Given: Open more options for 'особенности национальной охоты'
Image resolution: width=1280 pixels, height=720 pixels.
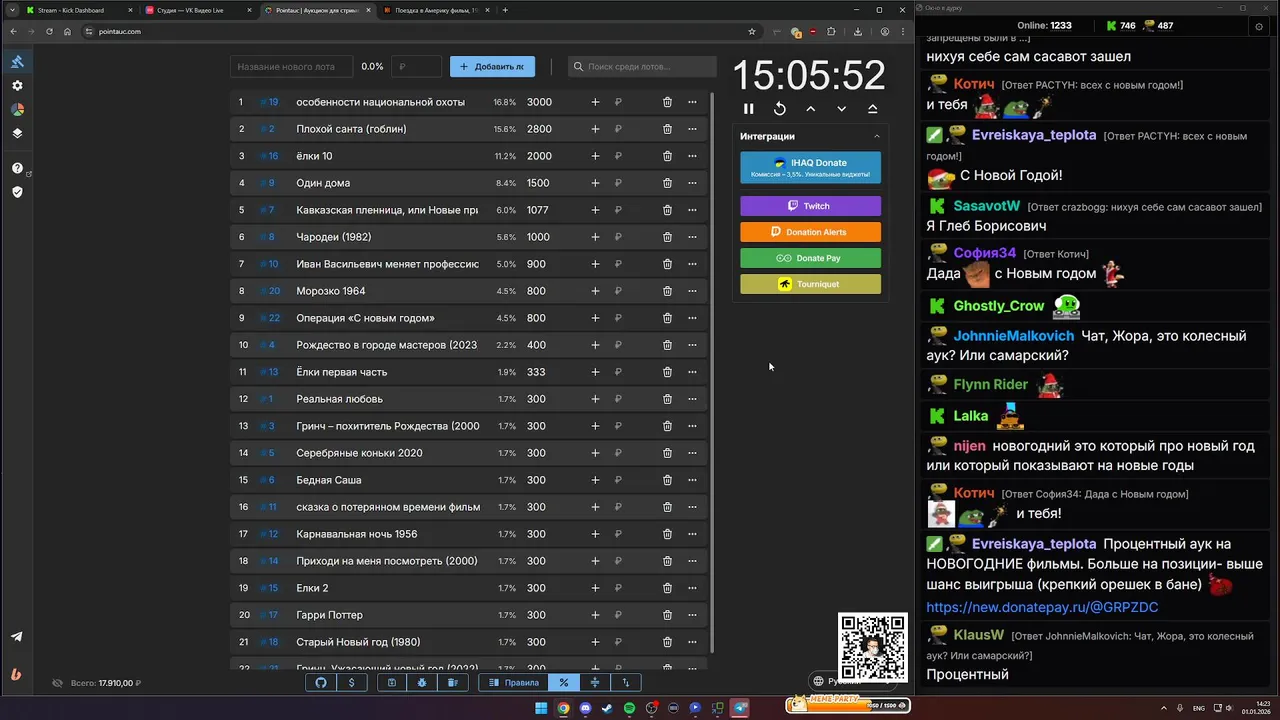Looking at the screenshot, I should click(x=692, y=102).
